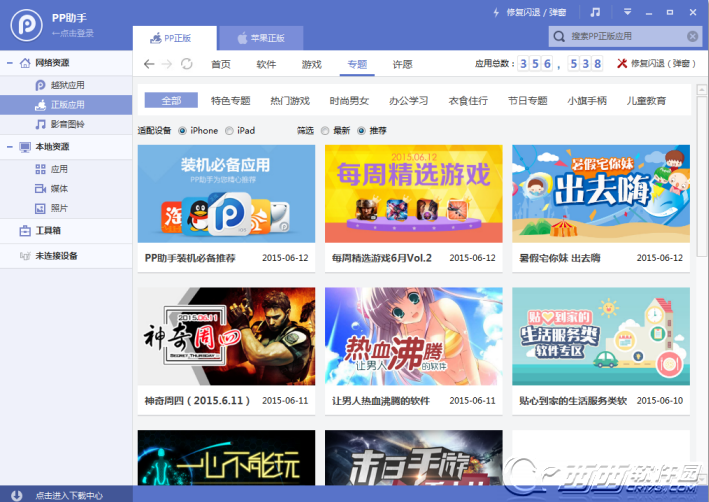Open the 每周精选游戏 banner thumbnail
The height and width of the screenshot is (502, 709).
(414, 194)
